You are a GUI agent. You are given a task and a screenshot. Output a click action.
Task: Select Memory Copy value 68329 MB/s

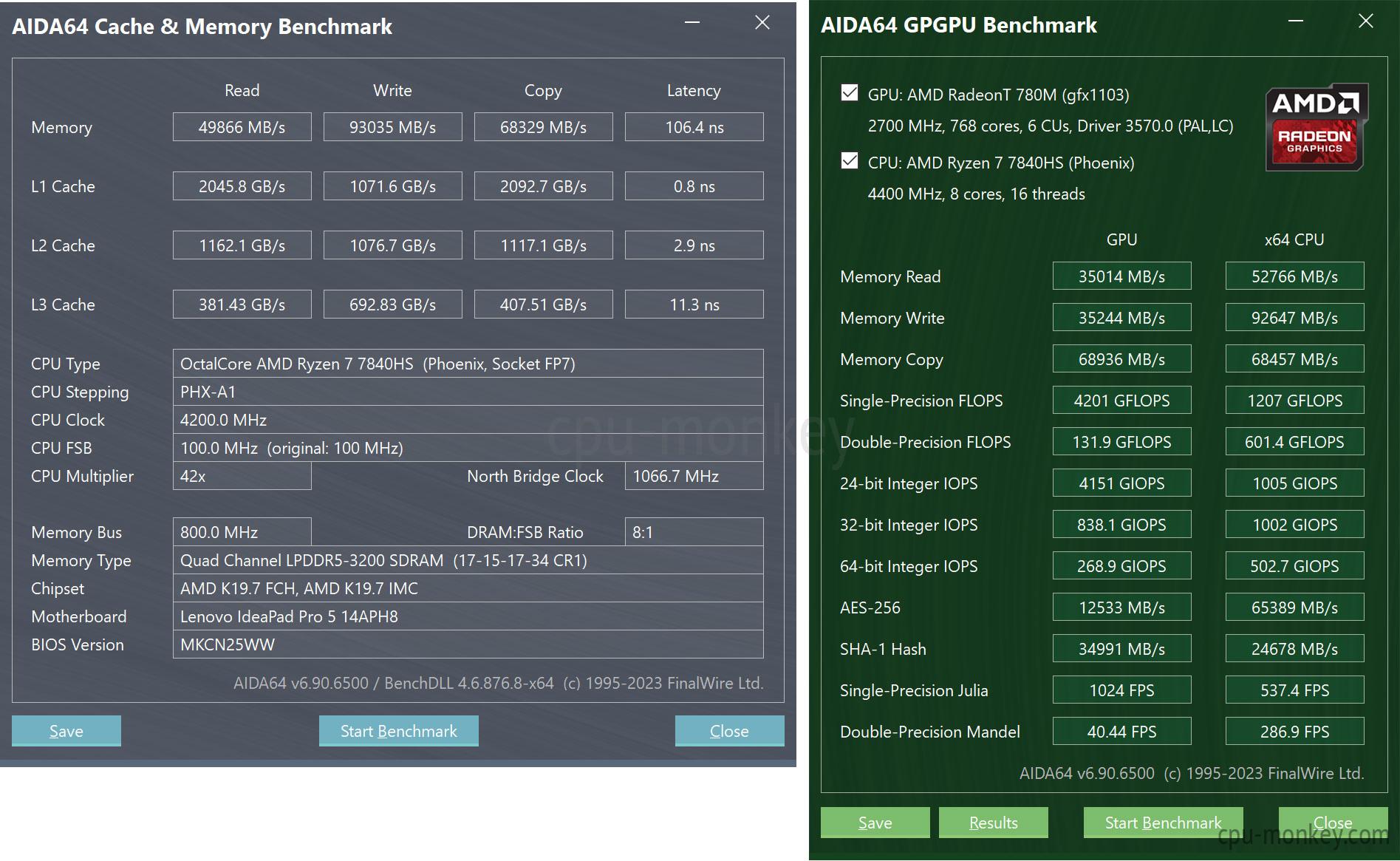[x=544, y=127]
